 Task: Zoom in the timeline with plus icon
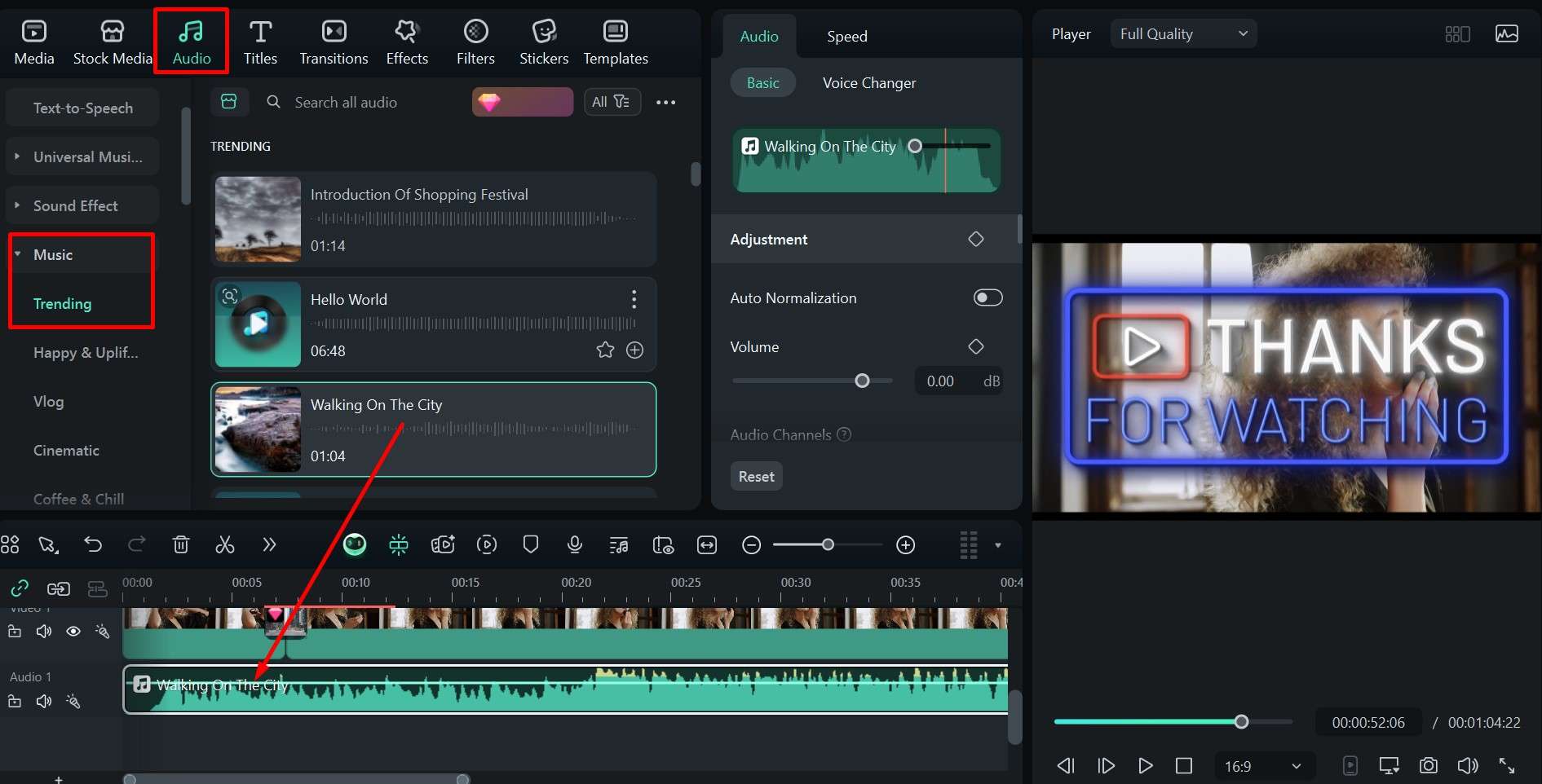[905, 545]
